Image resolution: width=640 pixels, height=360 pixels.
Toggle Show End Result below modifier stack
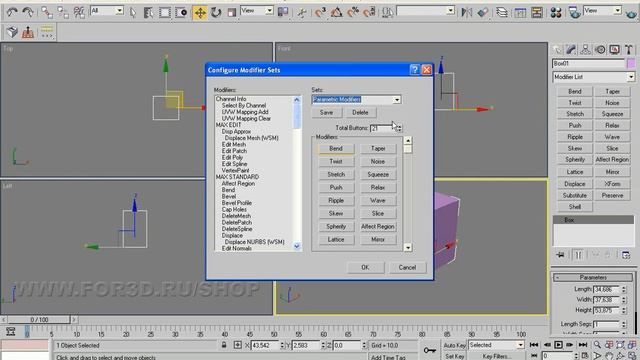coord(578,255)
